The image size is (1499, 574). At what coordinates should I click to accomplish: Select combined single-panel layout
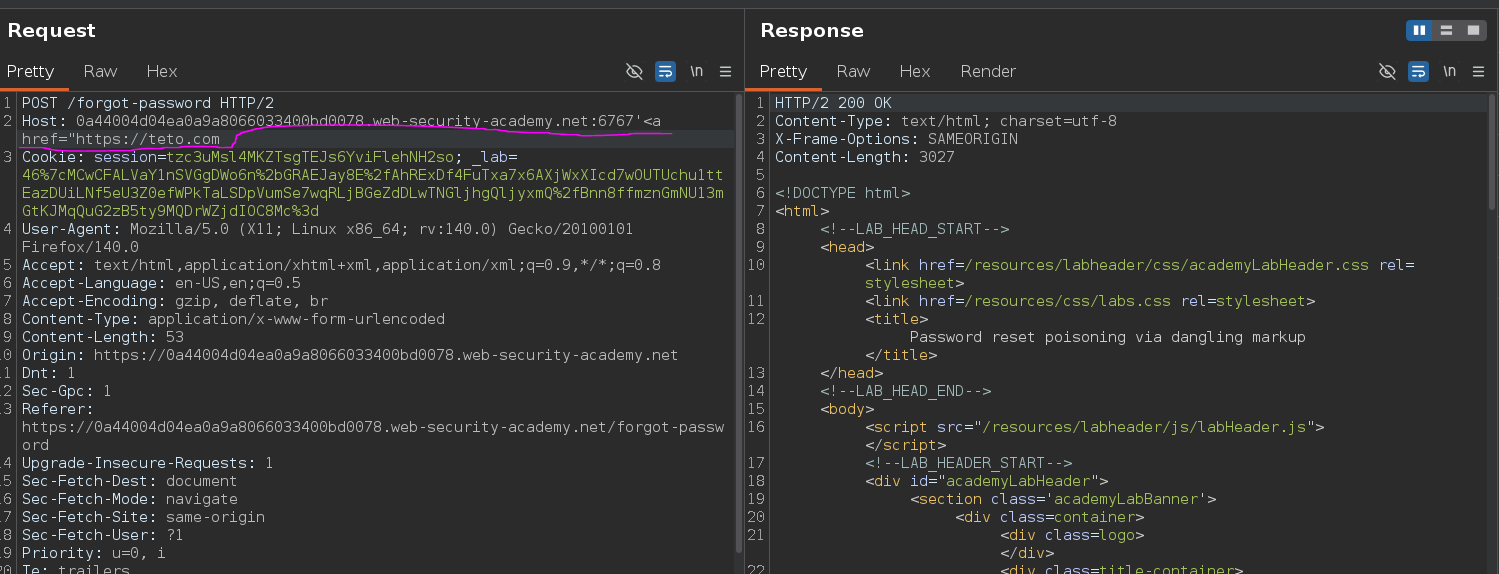[x=1473, y=31]
